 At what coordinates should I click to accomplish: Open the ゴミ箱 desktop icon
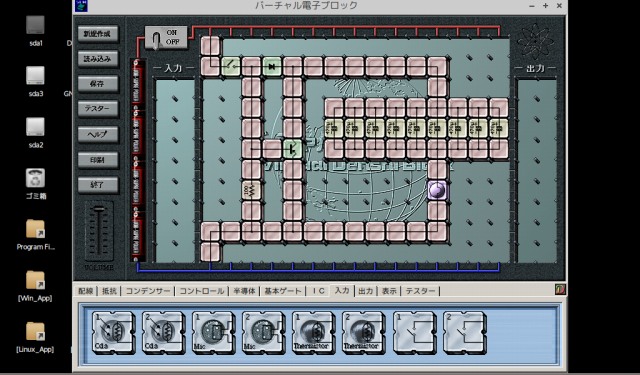[36, 184]
